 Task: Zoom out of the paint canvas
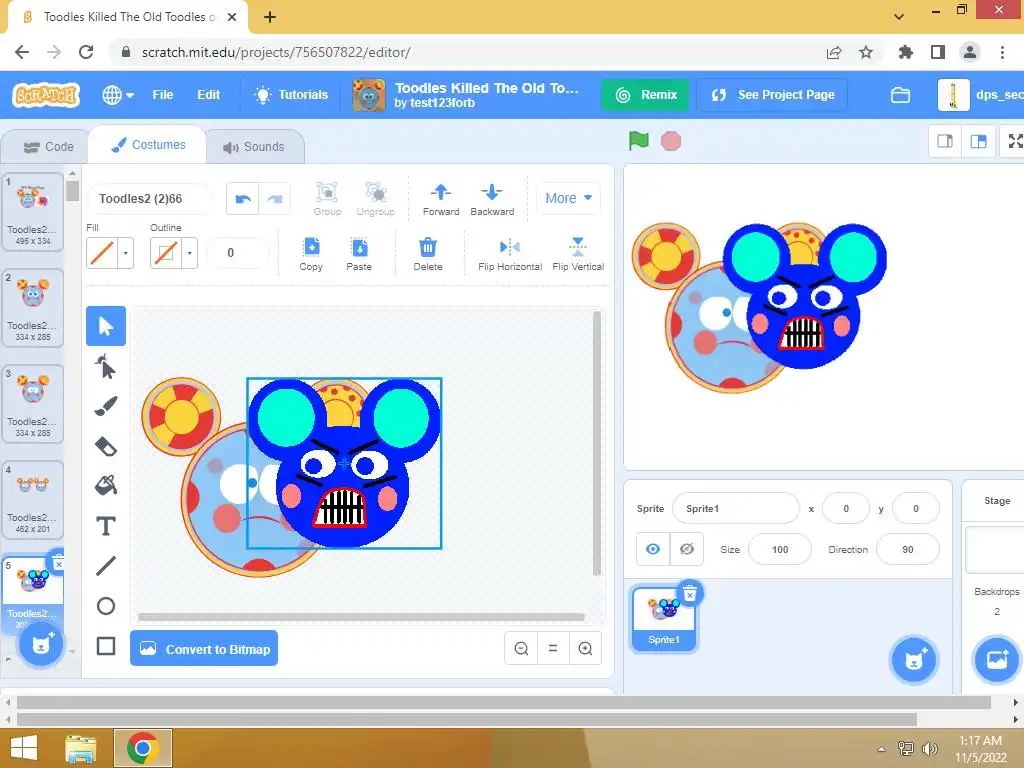coord(521,648)
